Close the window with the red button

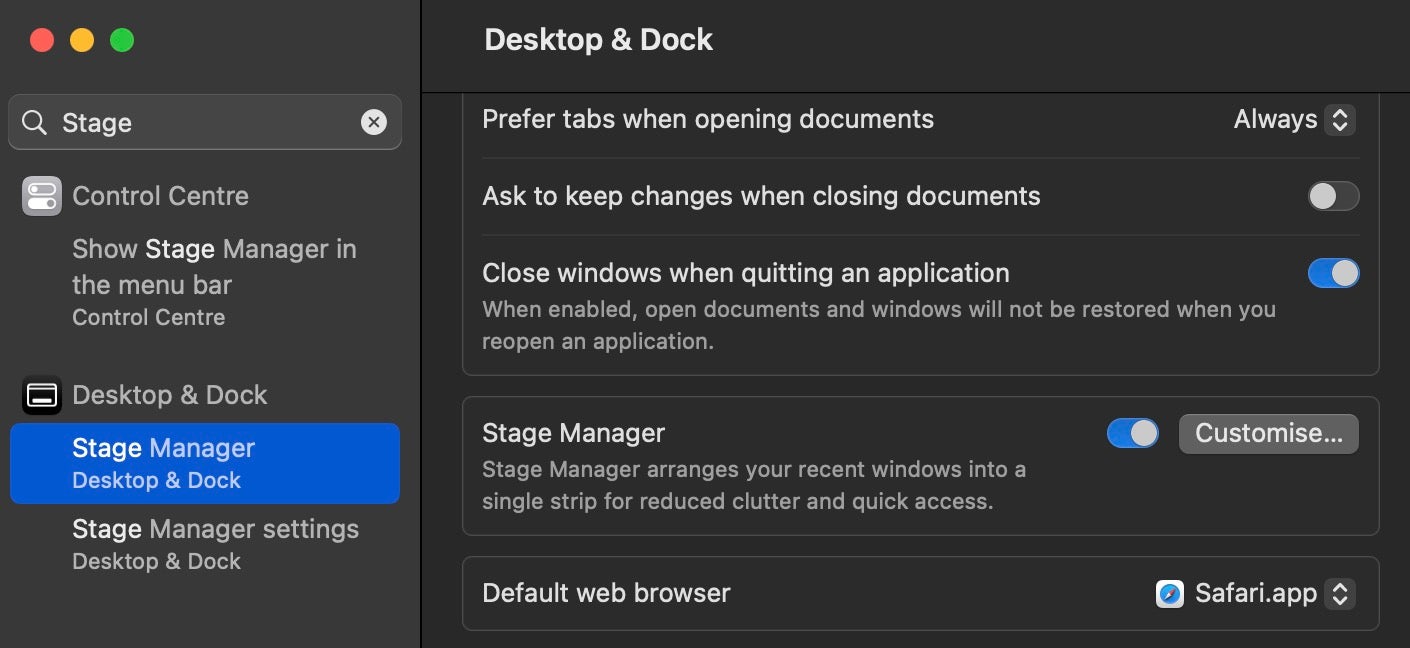coord(42,40)
